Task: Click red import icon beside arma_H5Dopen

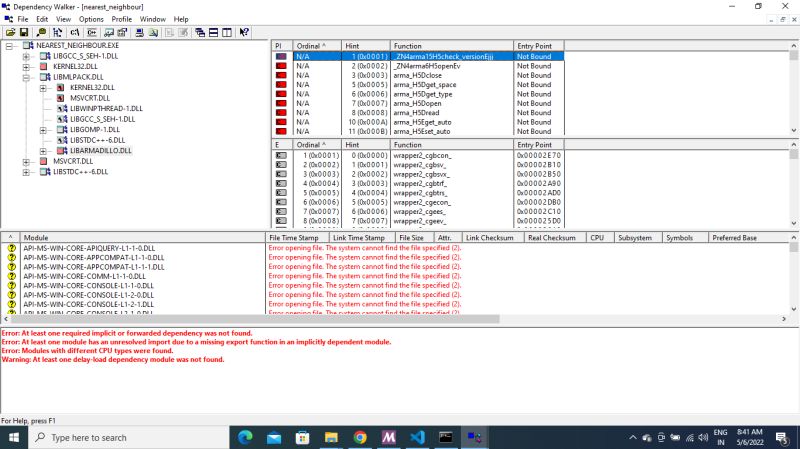Action: pyautogui.click(x=281, y=104)
